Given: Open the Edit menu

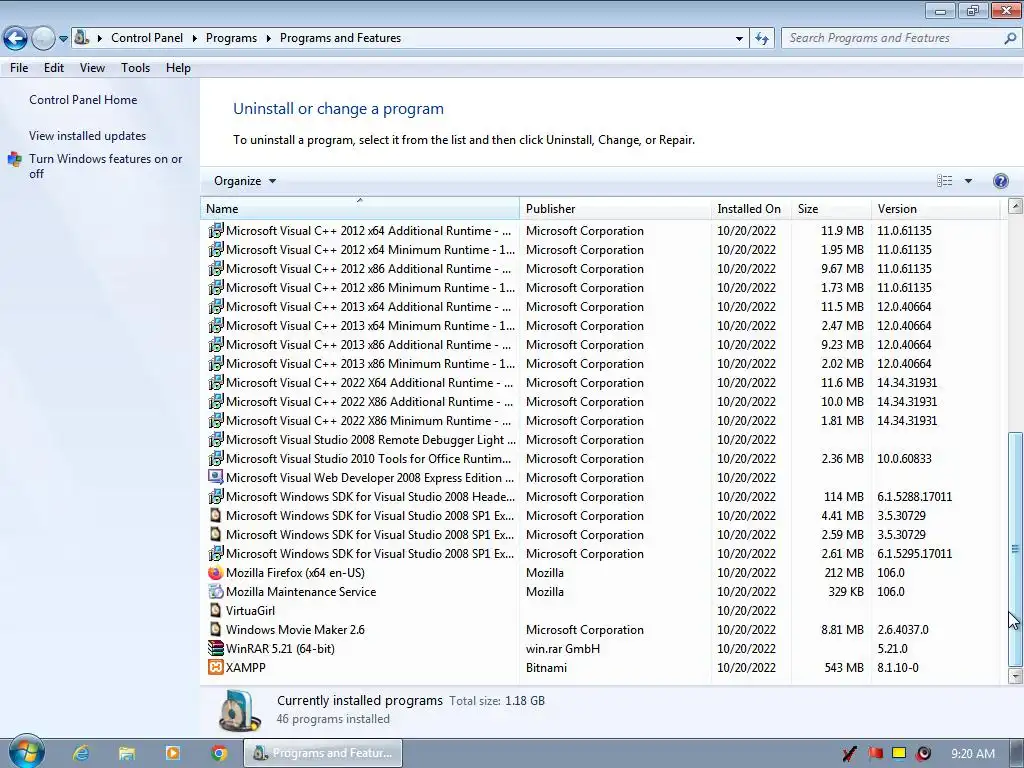Looking at the screenshot, I should point(54,68).
